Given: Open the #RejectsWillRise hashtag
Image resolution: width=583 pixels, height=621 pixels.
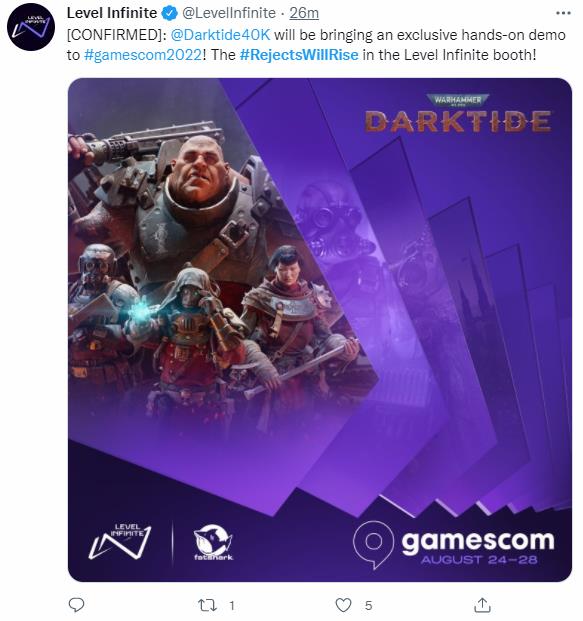Looking at the screenshot, I should [299, 55].
